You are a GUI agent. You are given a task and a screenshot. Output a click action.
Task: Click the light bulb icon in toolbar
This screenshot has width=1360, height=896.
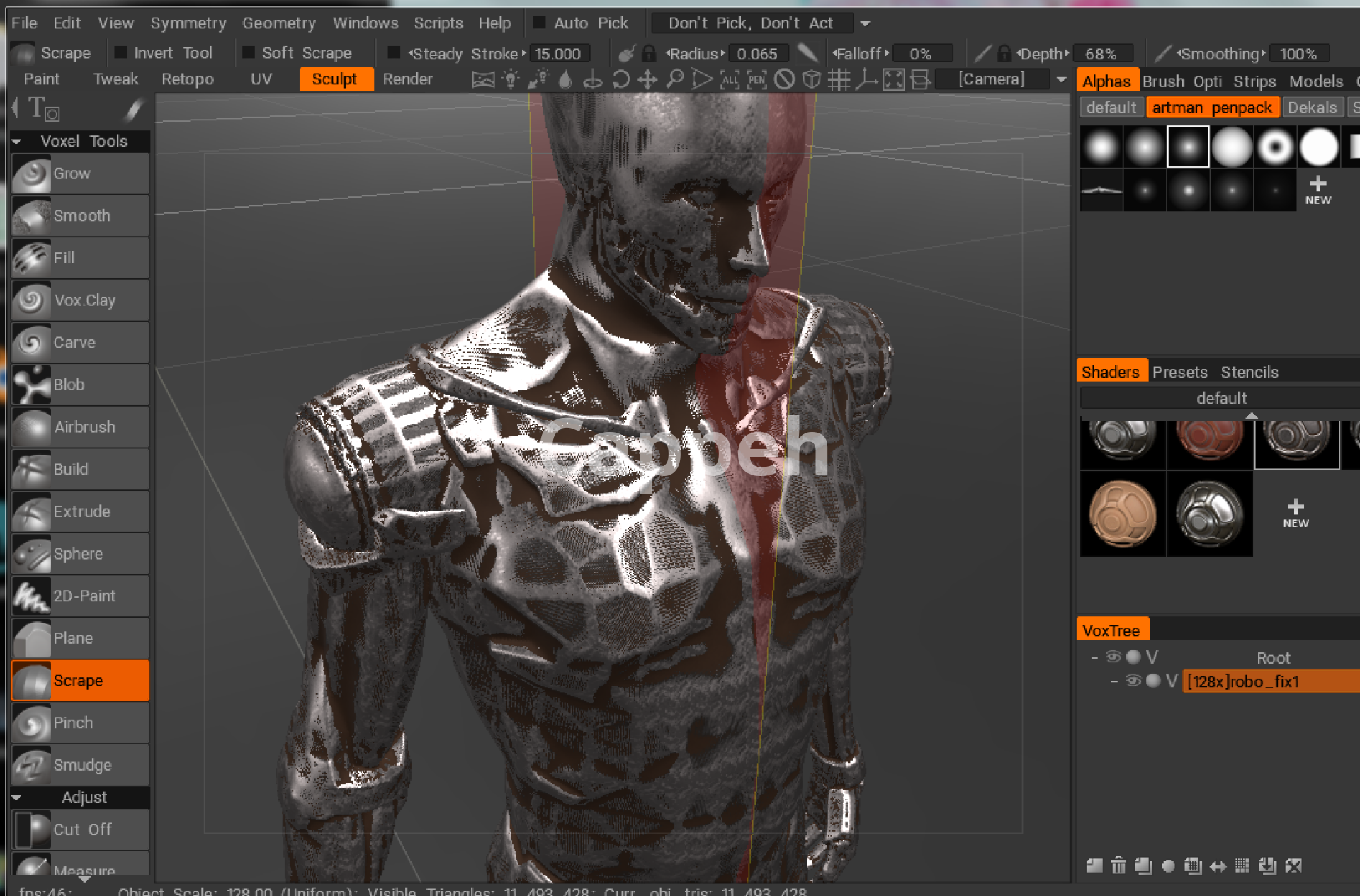click(x=511, y=79)
